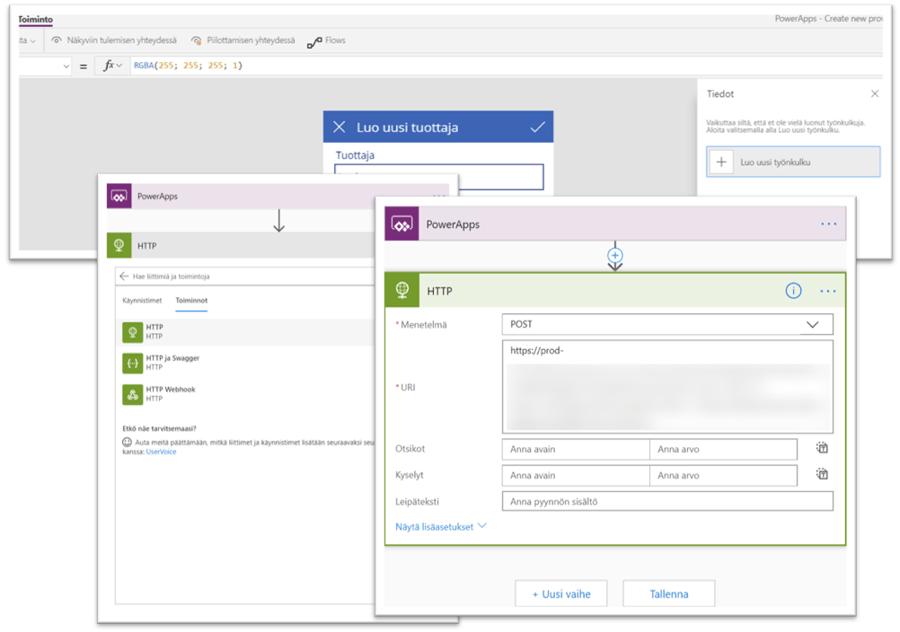Click Otsikot Anna avain field
Viewport: 900px width, 632px height.
576,449
